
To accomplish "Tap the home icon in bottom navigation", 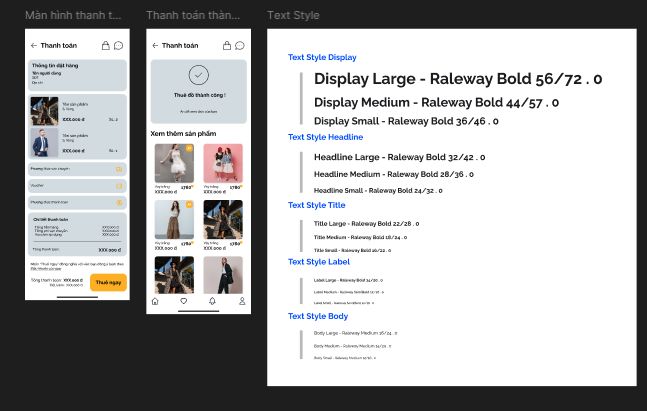I will coord(155,301).
